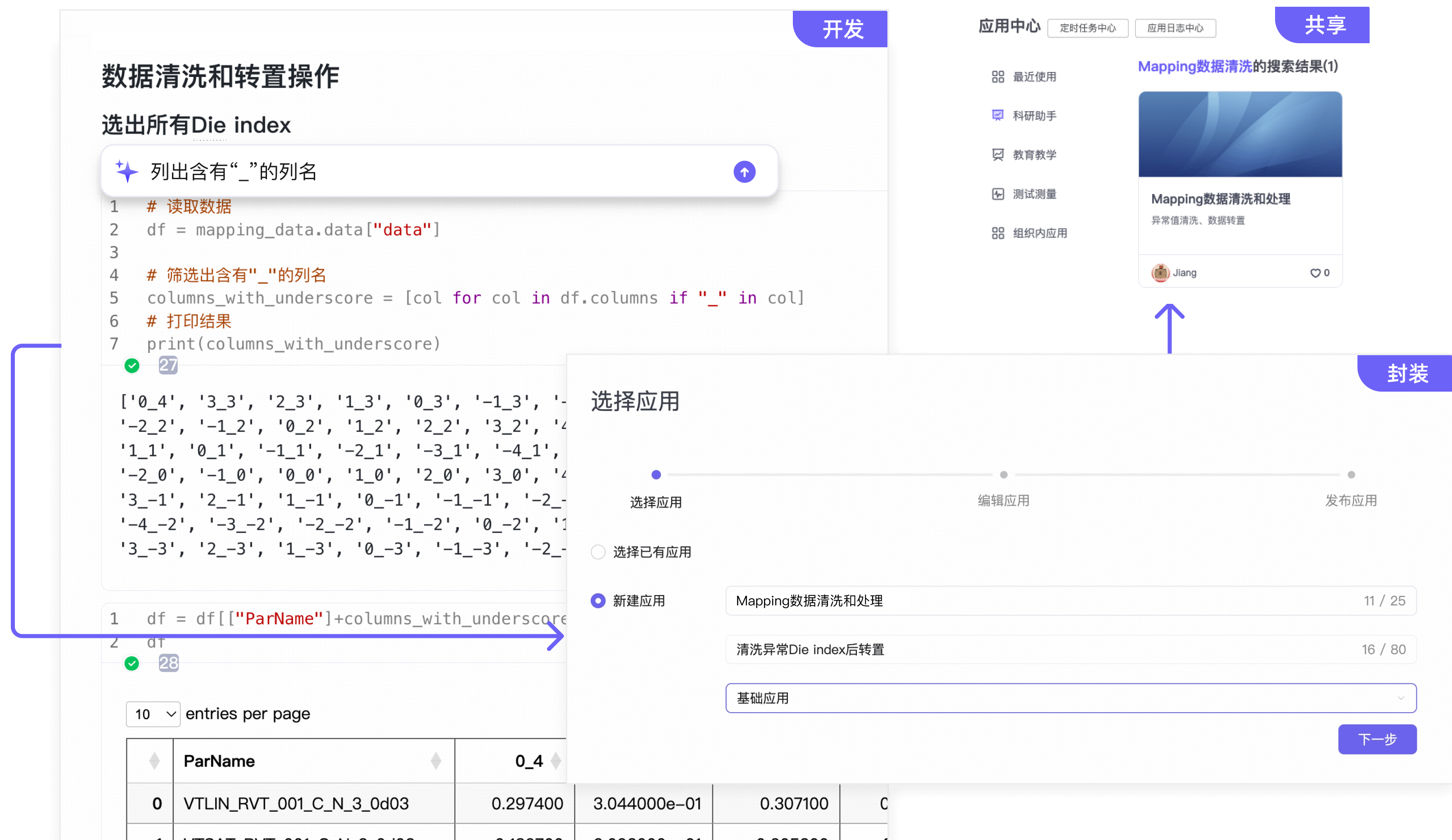Click the 编辑应用 step marker dot
The height and width of the screenshot is (840, 1452).
click(1003, 475)
